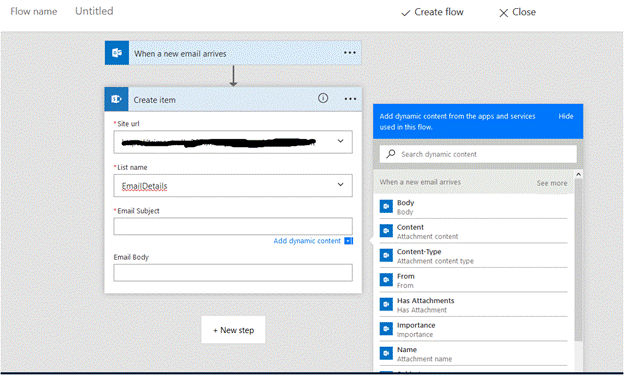Click the Body dynamic content icon
This screenshot has height=375, width=624.
tap(386, 206)
